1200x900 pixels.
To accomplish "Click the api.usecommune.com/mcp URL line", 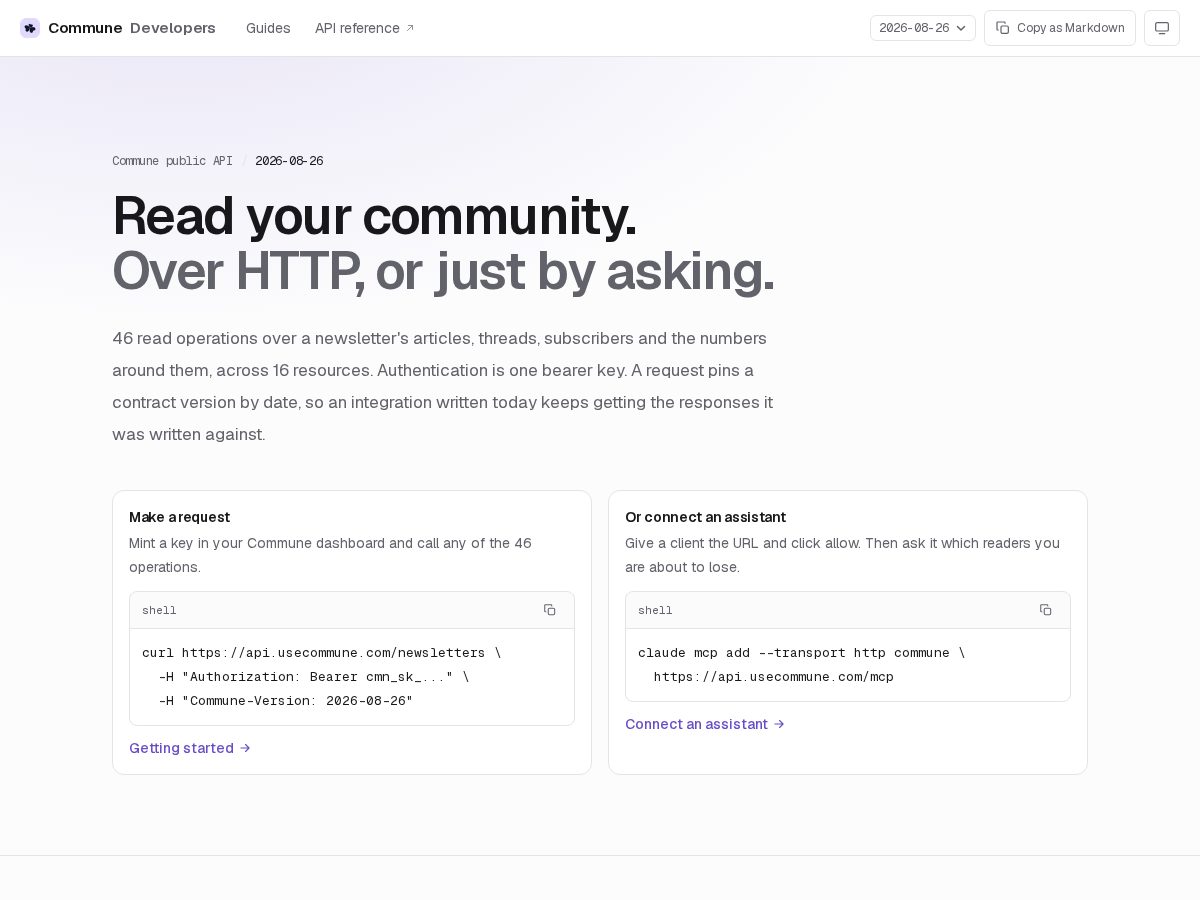I will [x=774, y=677].
